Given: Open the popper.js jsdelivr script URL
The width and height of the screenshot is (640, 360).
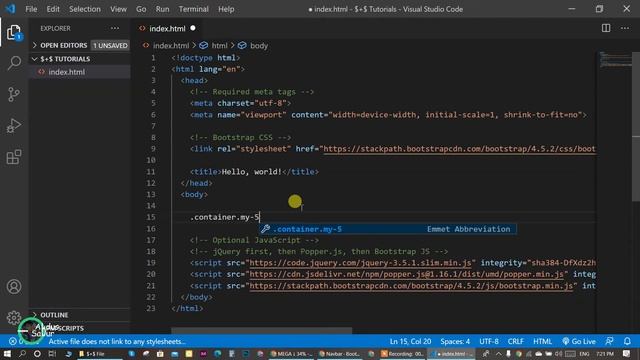Looking at the screenshot, I should (x=407, y=274).
